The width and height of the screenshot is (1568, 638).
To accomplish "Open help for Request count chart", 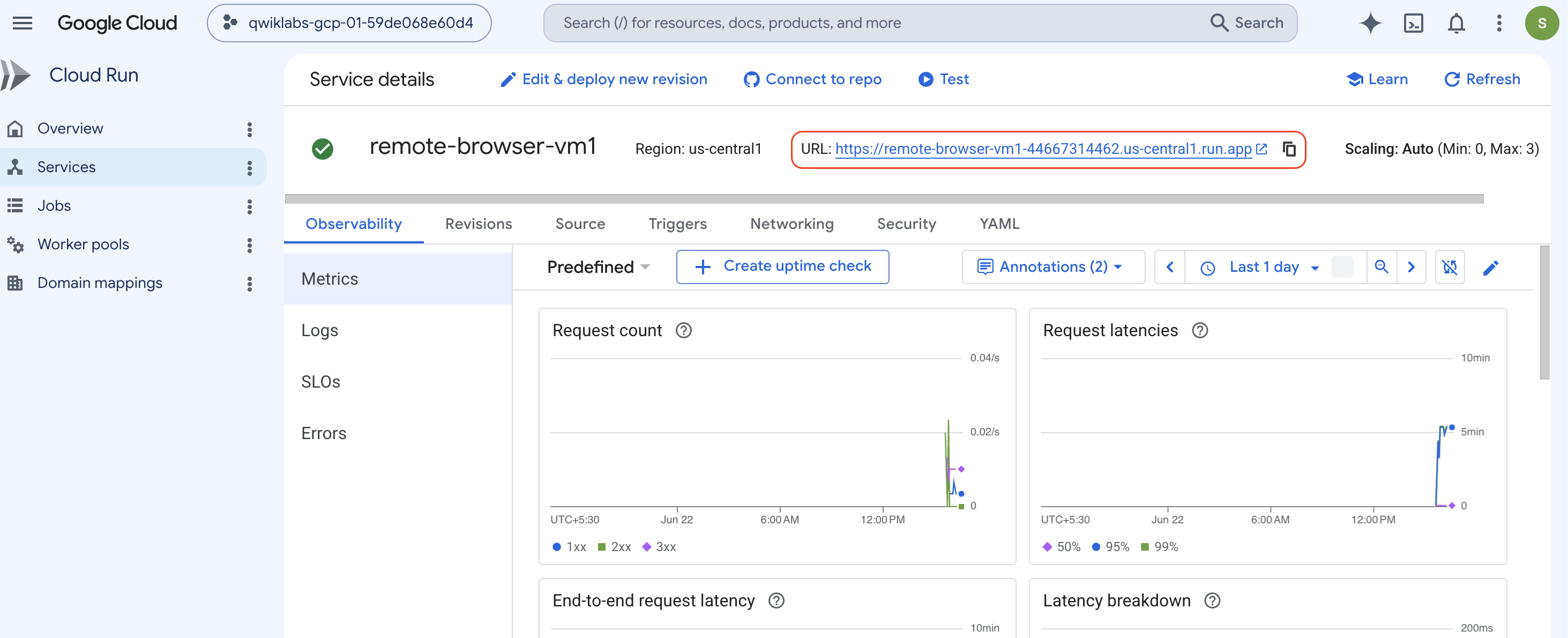I will [684, 331].
